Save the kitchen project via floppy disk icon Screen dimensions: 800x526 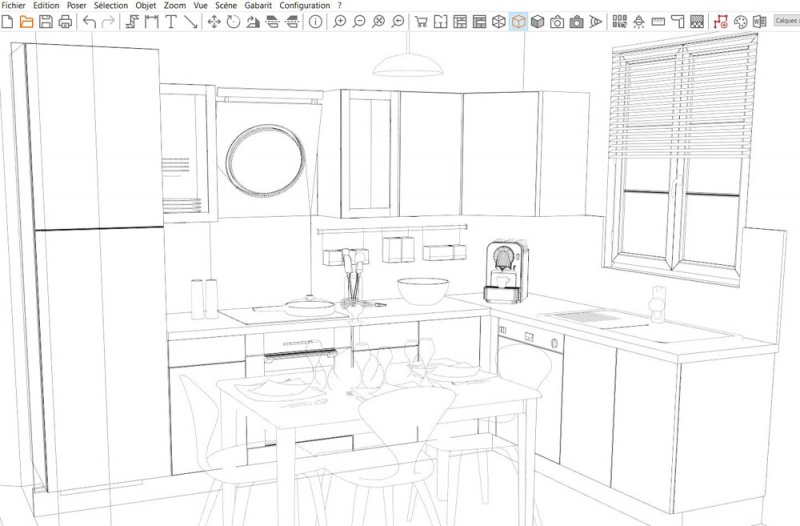pyautogui.click(x=46, y=21)
